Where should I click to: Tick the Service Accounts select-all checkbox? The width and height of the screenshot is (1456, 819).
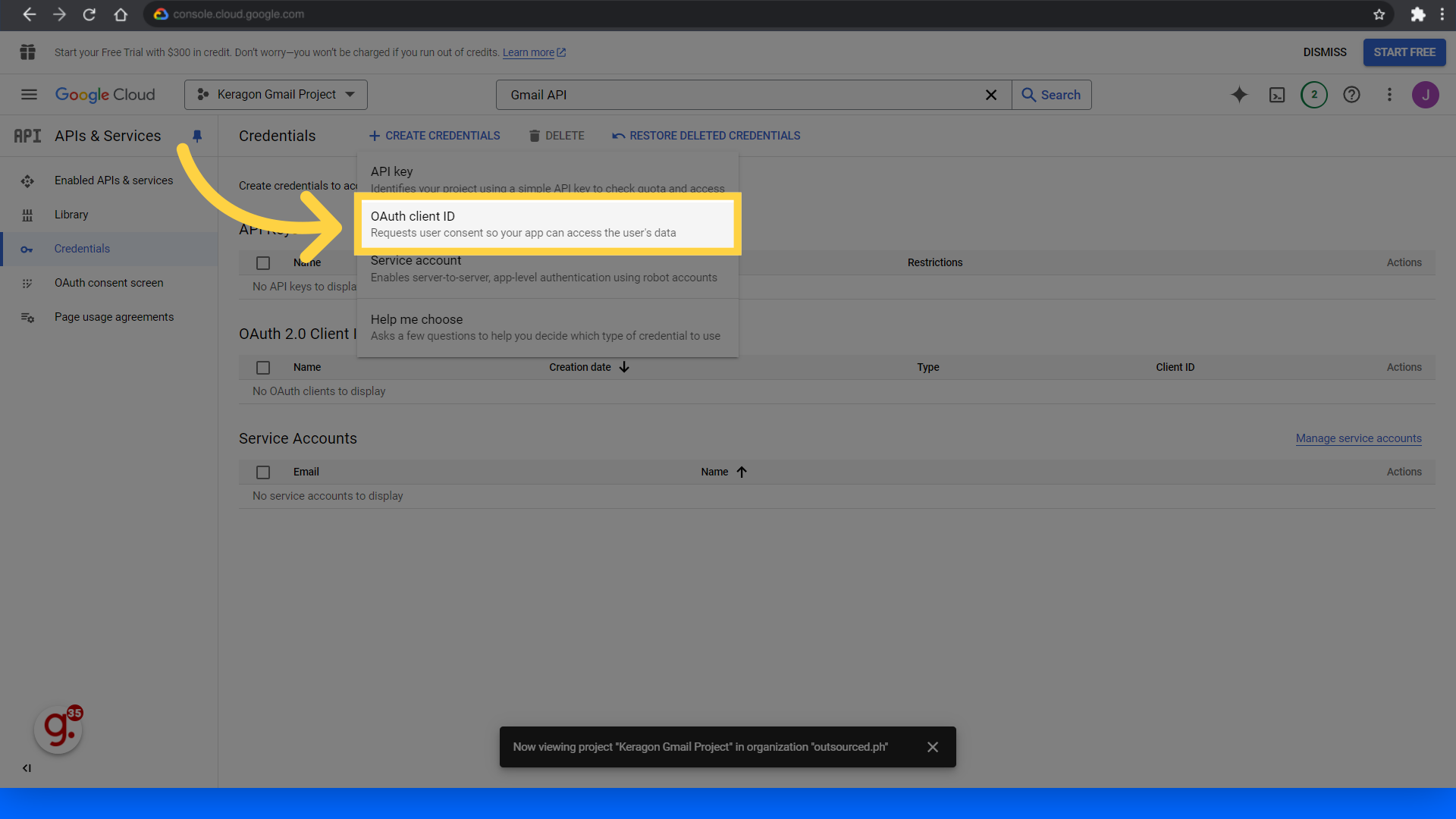click(x=263, y=472)
